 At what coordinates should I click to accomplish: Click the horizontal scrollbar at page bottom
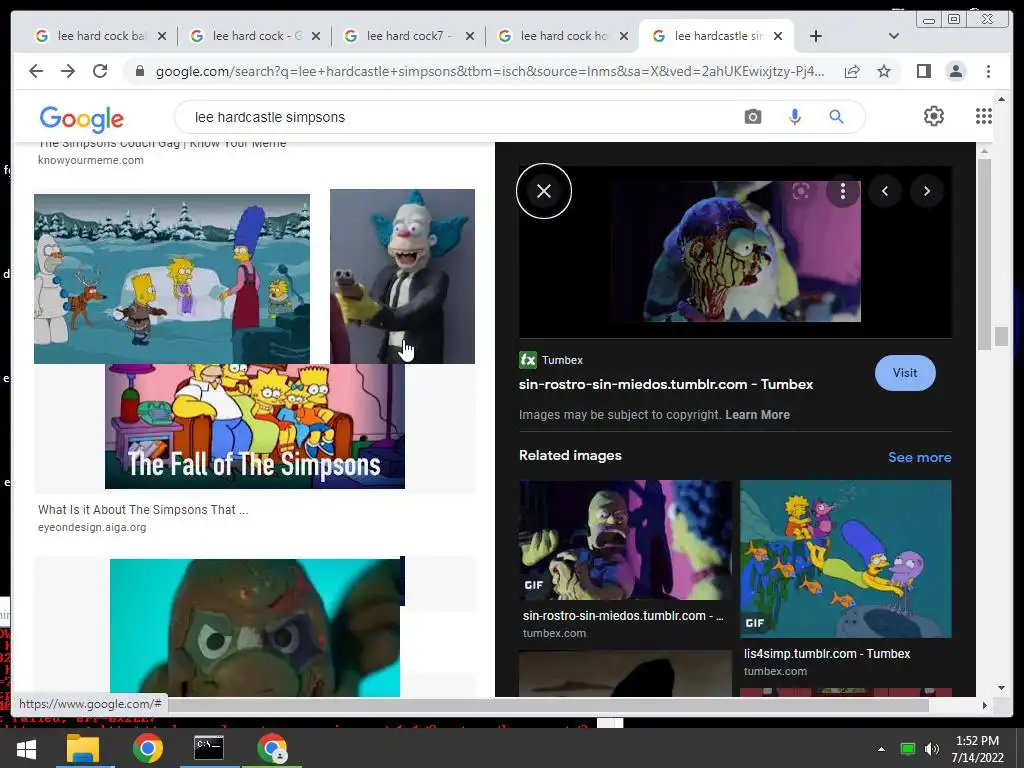(x=548, y=705)
